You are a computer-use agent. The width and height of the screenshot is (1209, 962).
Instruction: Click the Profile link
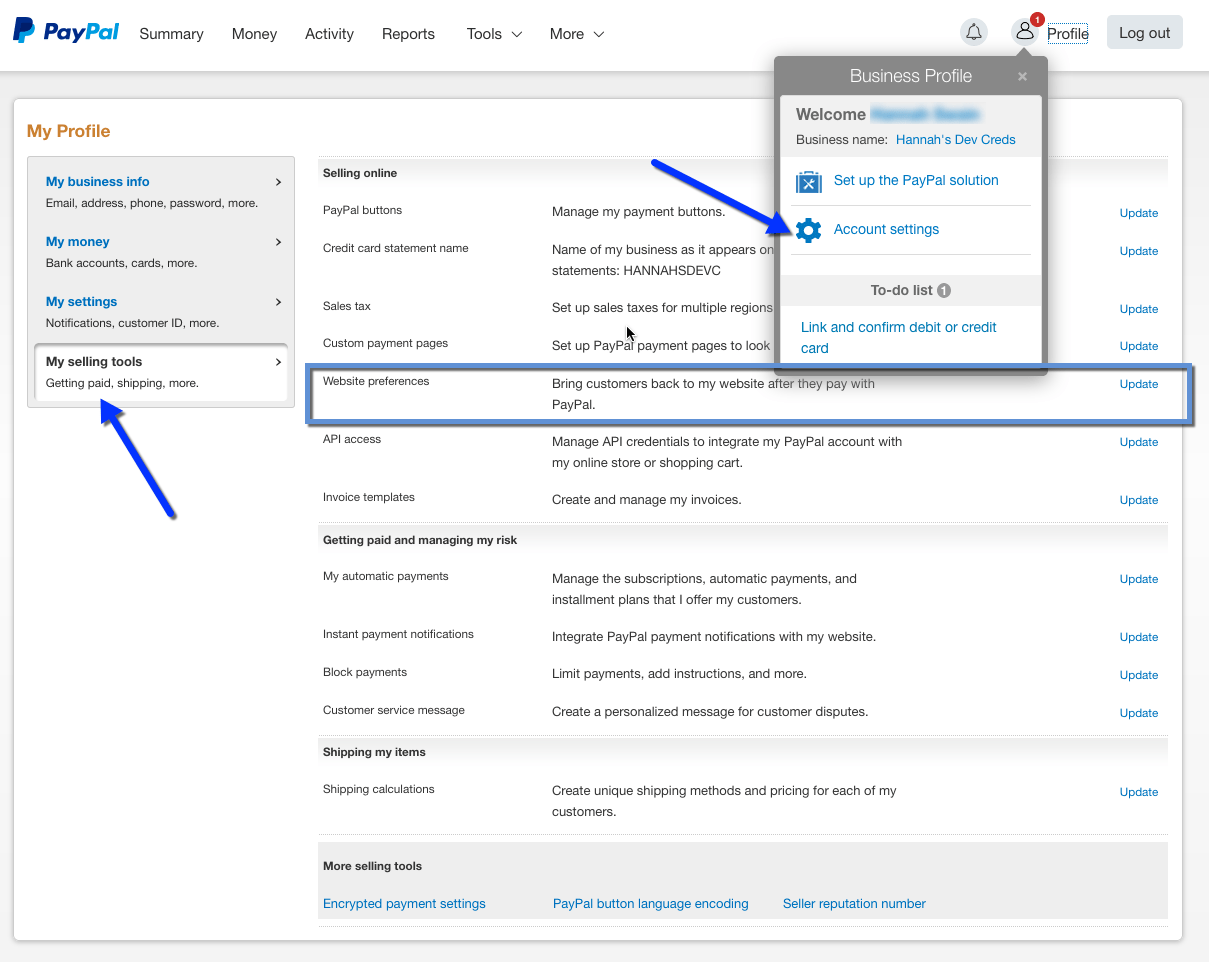click(x=1068, y=34)
